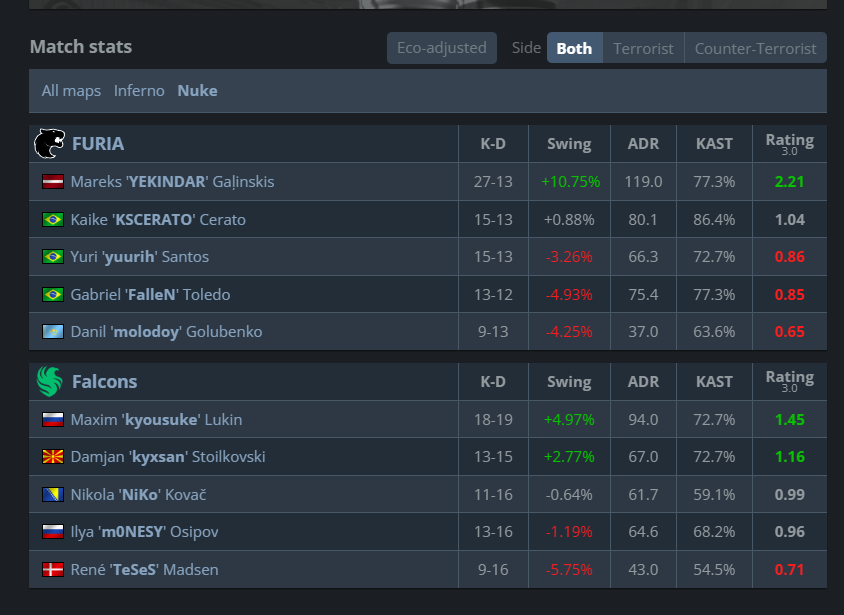Click FalleN's 75.4 ADR value
Screen dimensions: 844x615
[x=643, y=295]
